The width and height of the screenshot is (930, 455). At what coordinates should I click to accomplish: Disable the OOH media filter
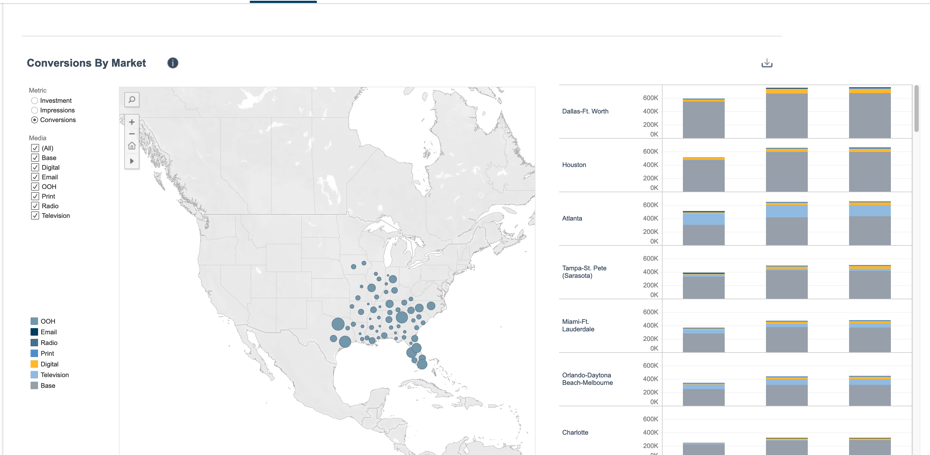35,187
